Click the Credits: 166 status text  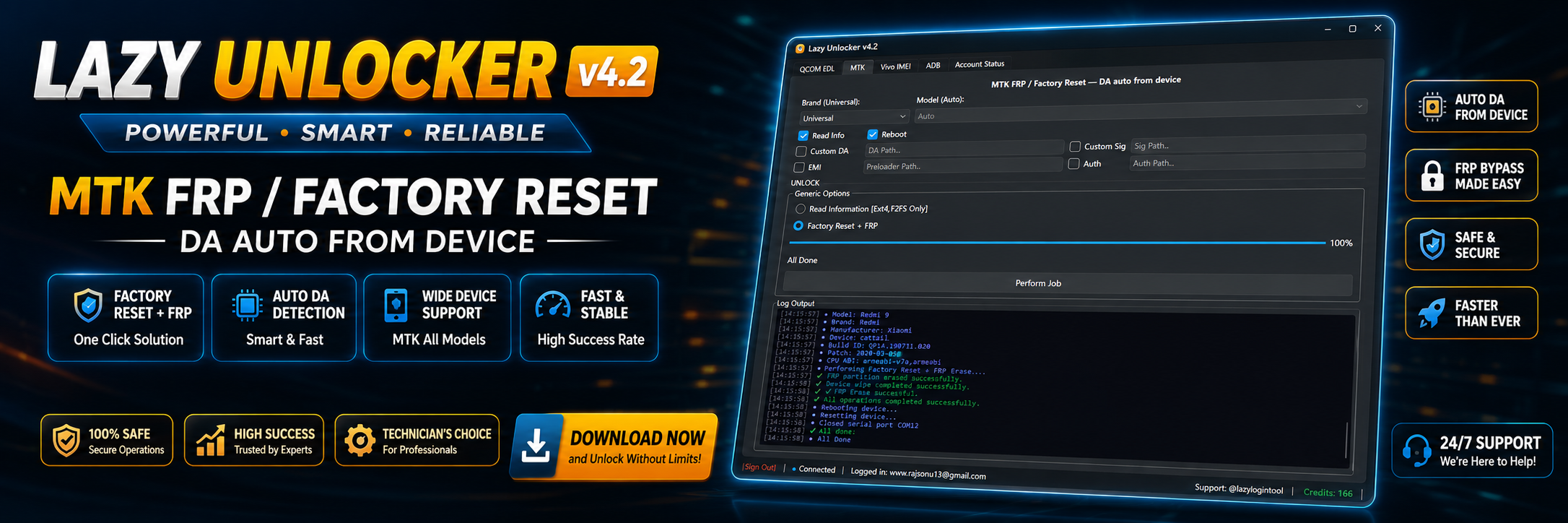click(1328, 493)
